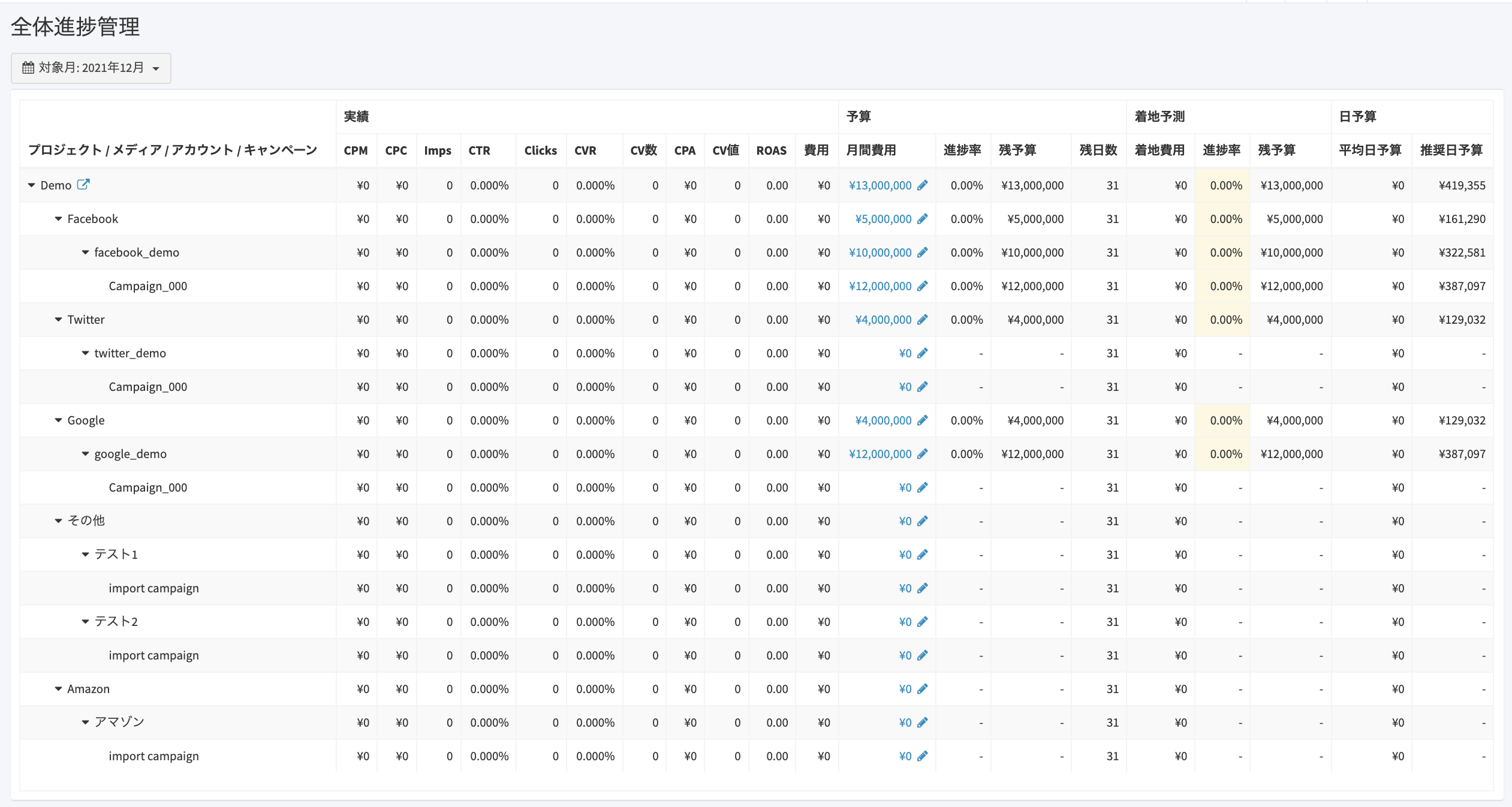
Task: Click the Clicks column header
Action: [x=540, y=150]
